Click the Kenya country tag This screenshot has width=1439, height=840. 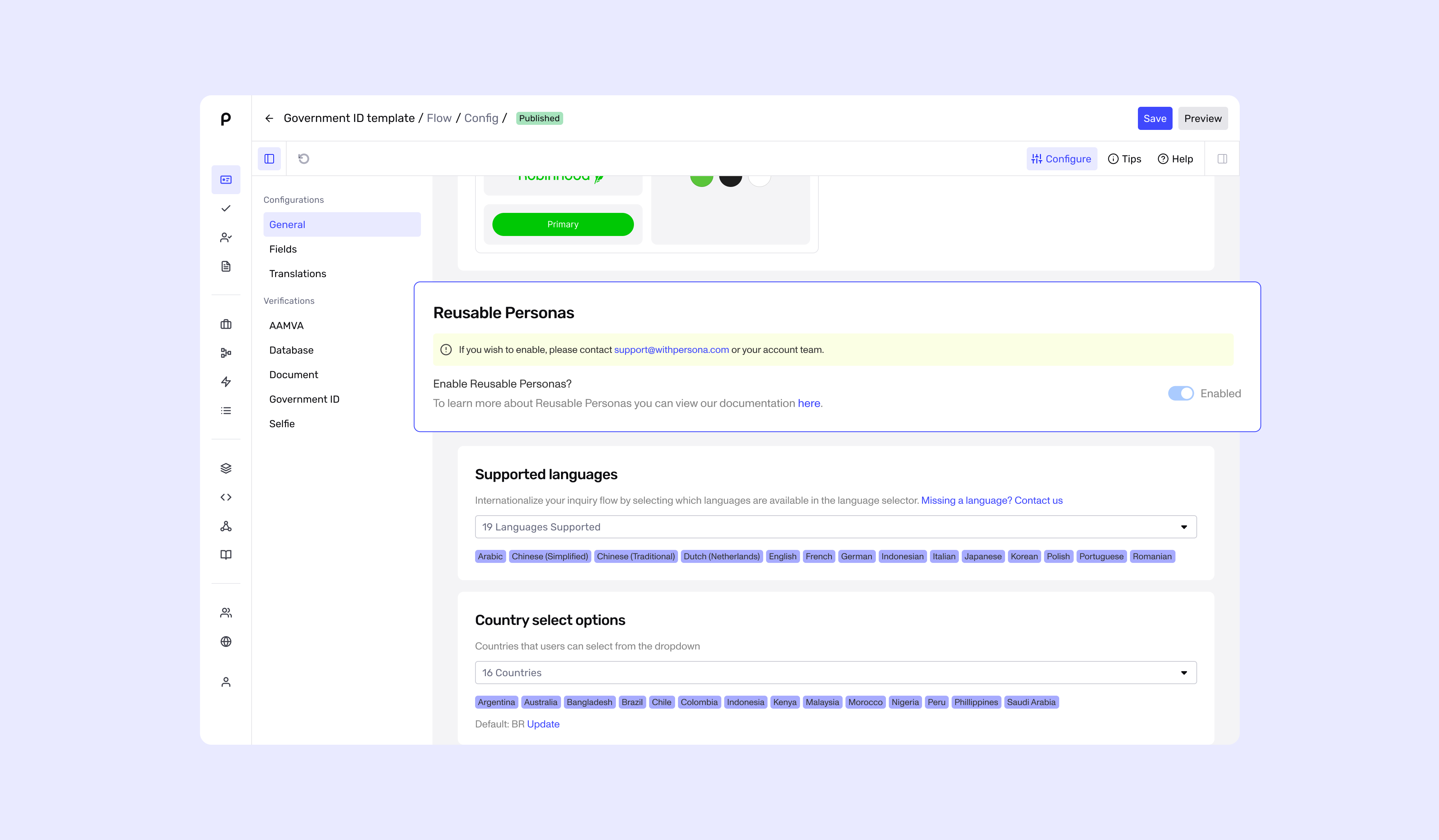click(x=784, y=702)
